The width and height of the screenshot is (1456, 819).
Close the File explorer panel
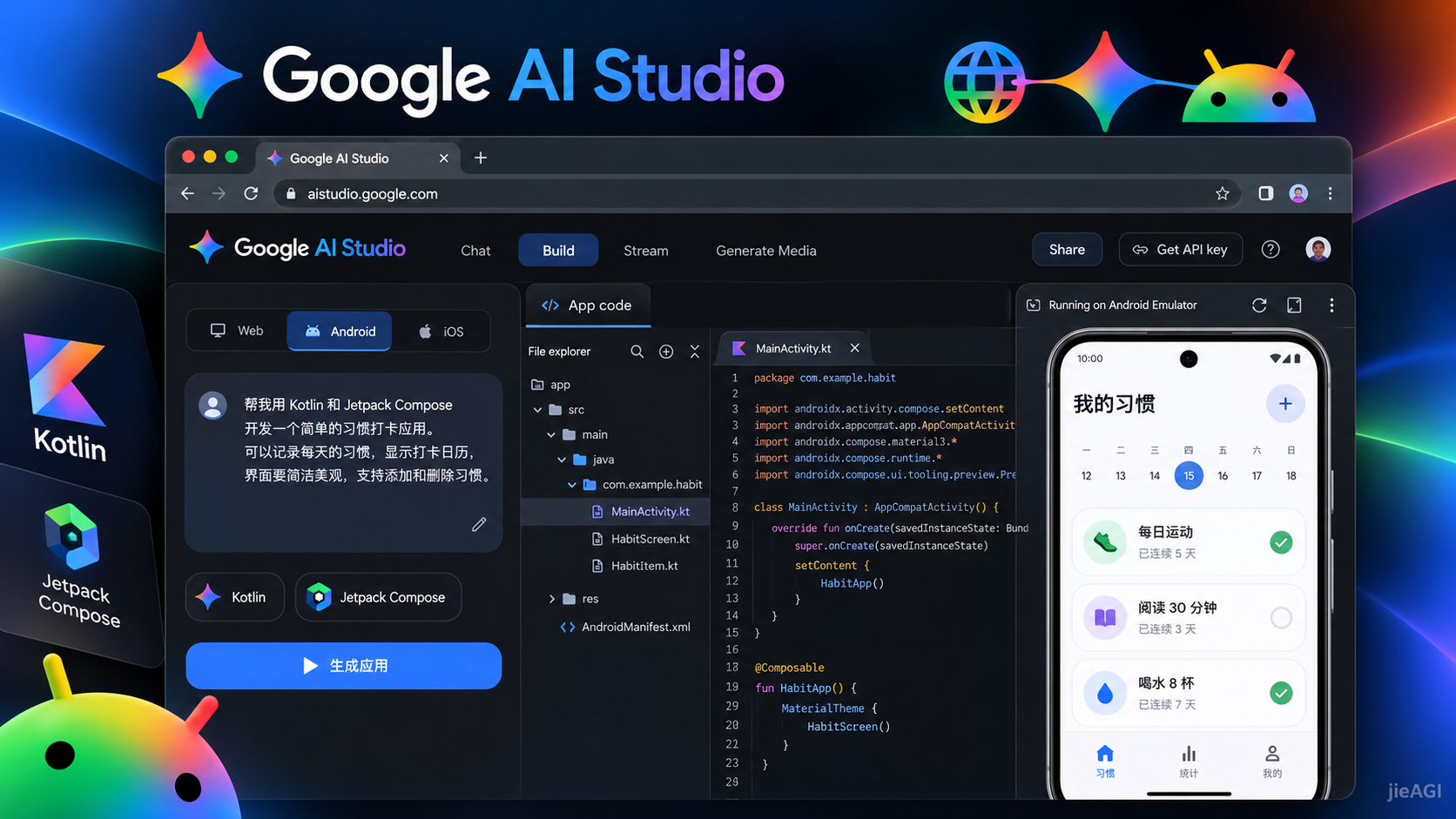tap(695, 352)
